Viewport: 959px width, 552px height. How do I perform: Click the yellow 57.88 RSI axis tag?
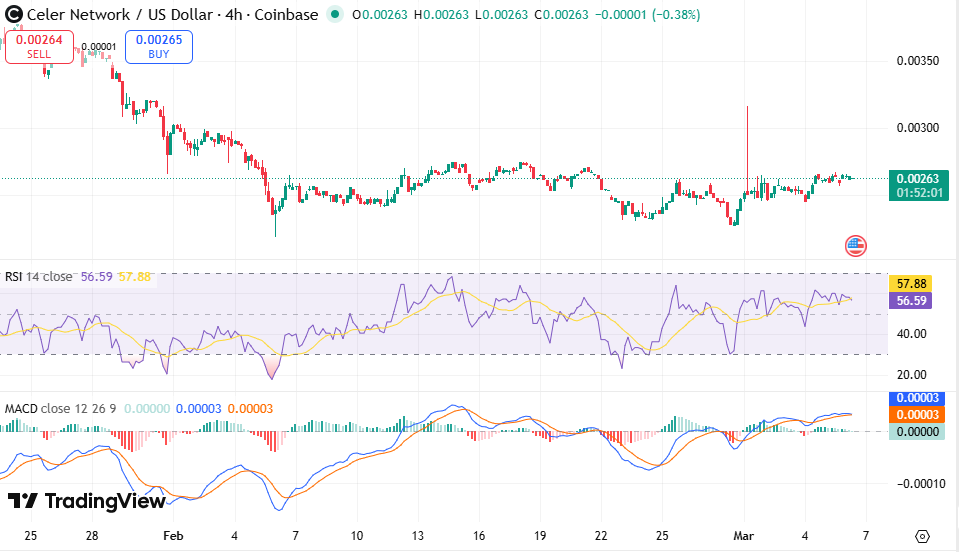point(911,284)
